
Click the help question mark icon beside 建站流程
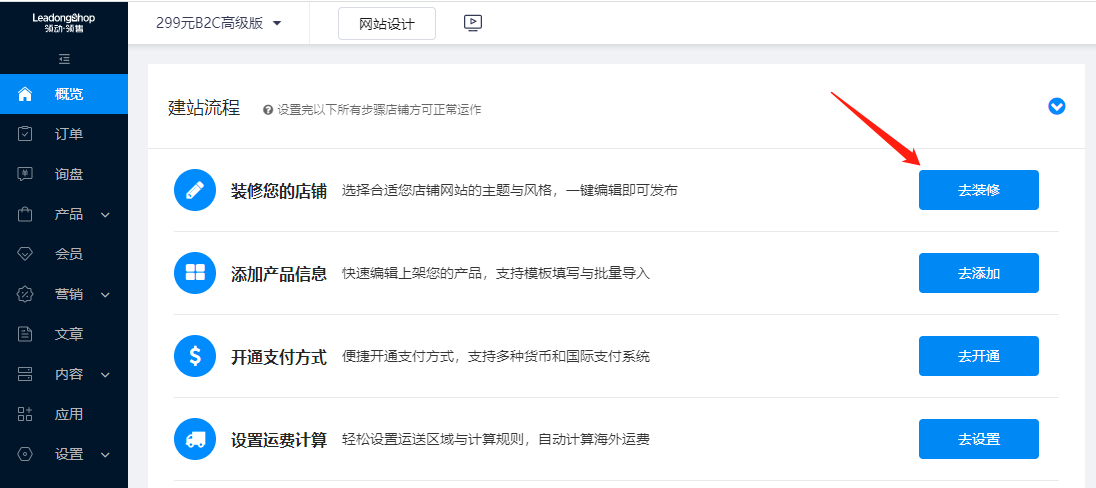coord(268,110)
